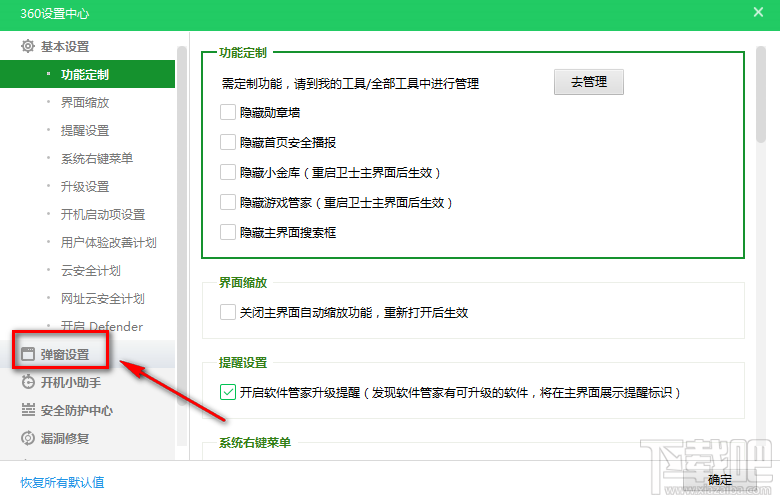Screen dimensions: 780x500
Task: Click the 界面缩放 section heading
Action: (x=243, y=283)
